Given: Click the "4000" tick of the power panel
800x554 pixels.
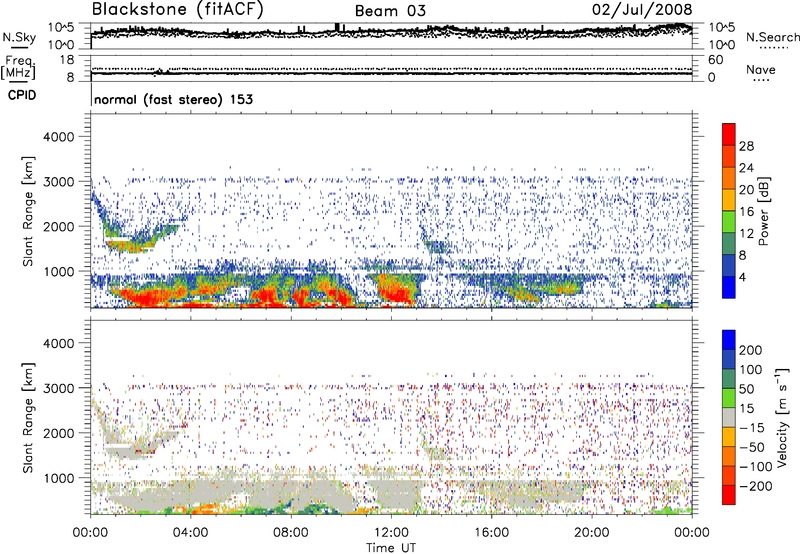Looking at the screenshot, I should coord(59,137).
